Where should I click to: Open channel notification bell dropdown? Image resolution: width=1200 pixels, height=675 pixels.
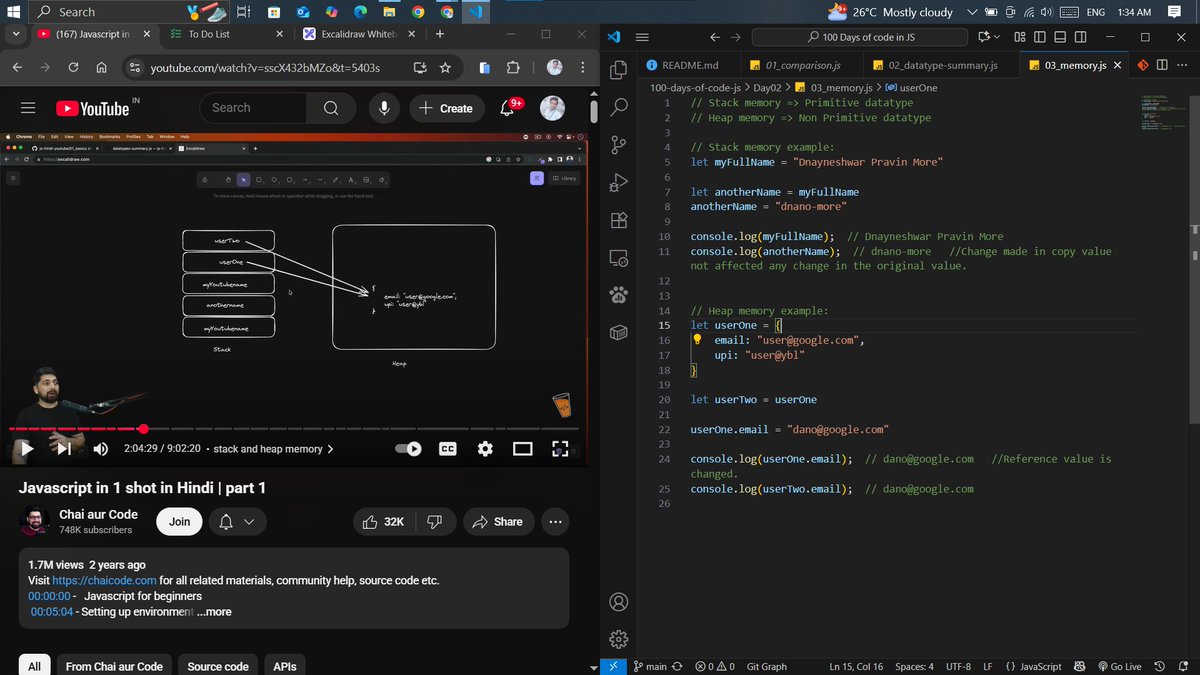(x=237, y=521)
